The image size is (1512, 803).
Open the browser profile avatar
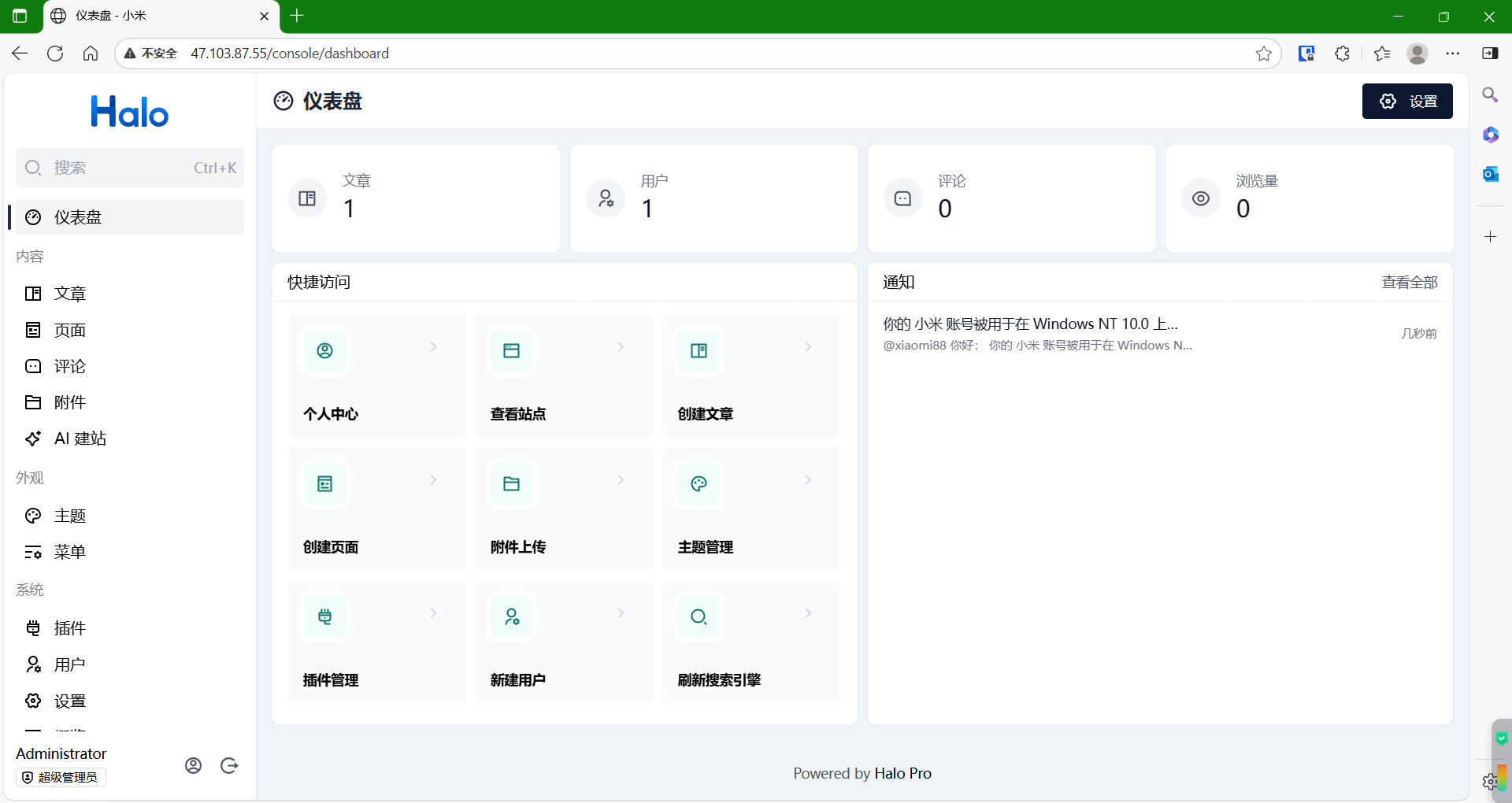point(1417,54)
